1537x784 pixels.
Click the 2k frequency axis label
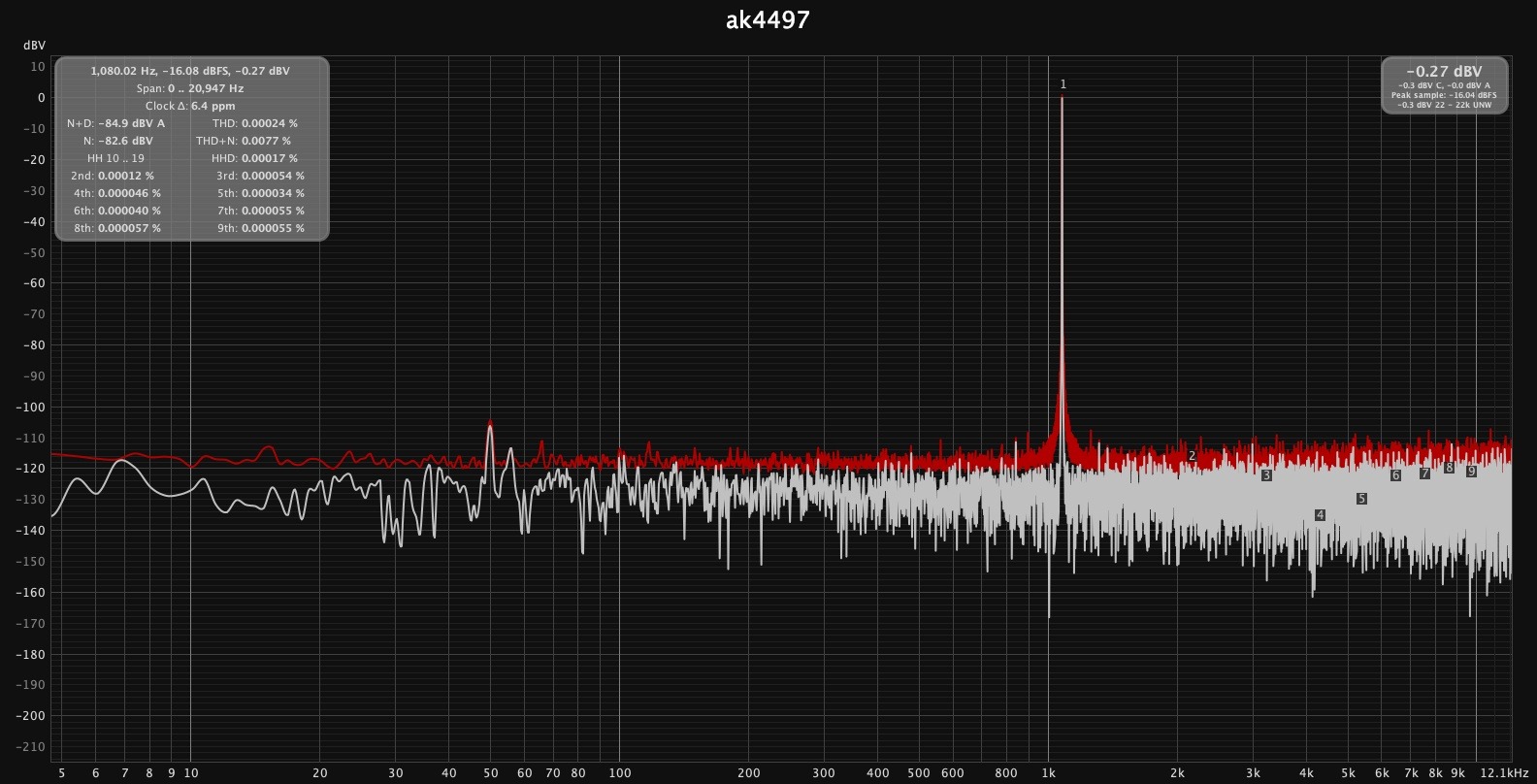[x=1177, y=773]
